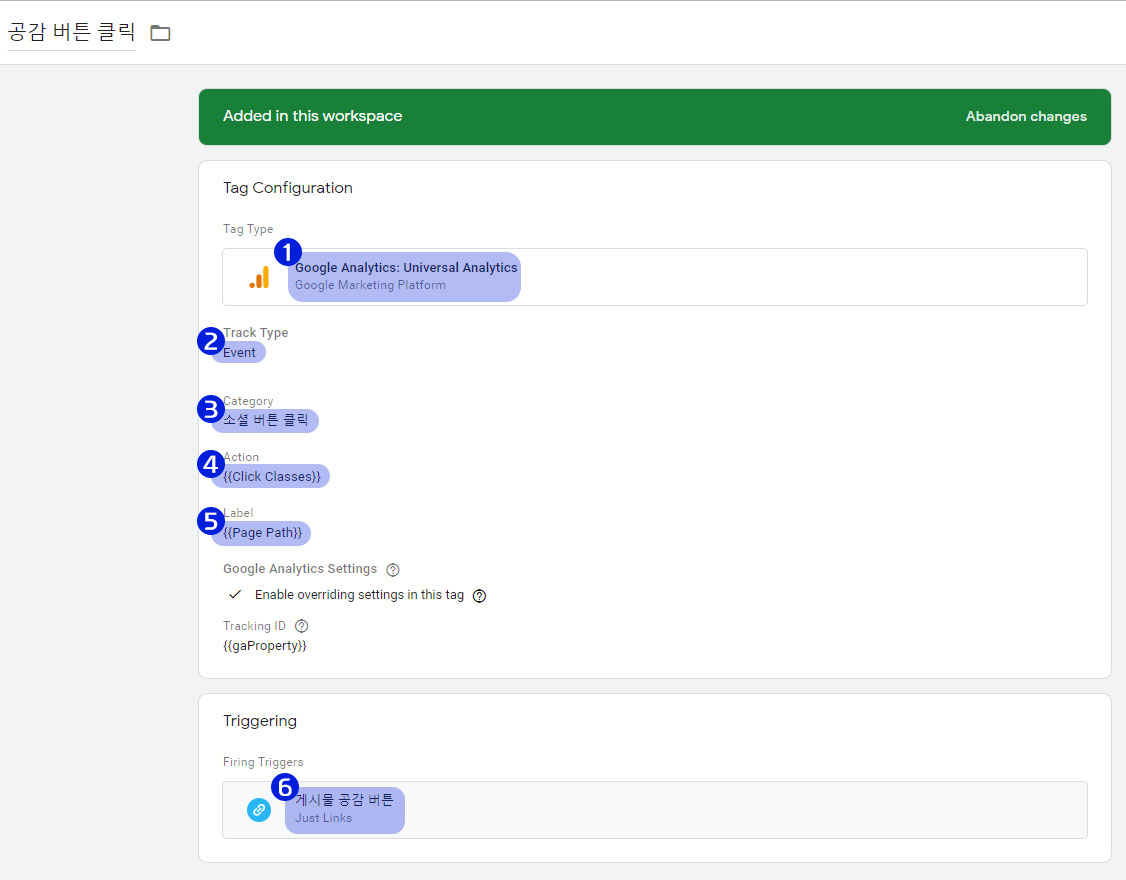Click the Event track type value

coord(239,353)
